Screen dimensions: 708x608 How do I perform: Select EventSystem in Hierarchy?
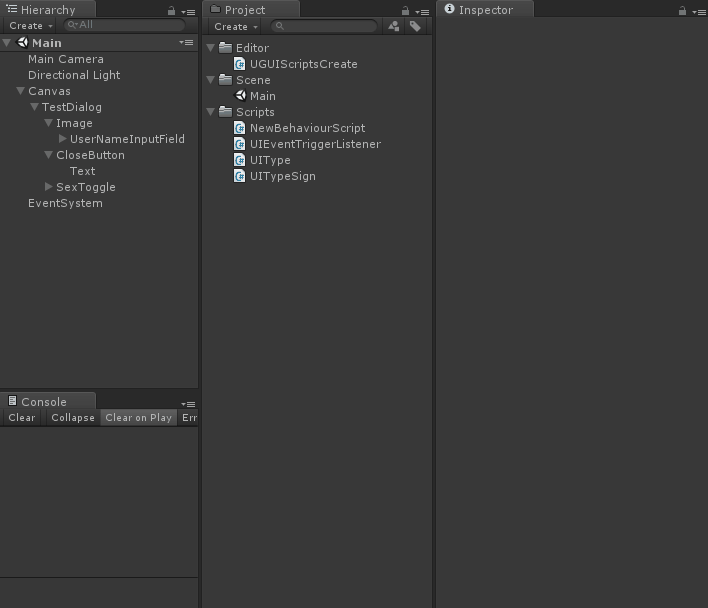click(65, 203)
